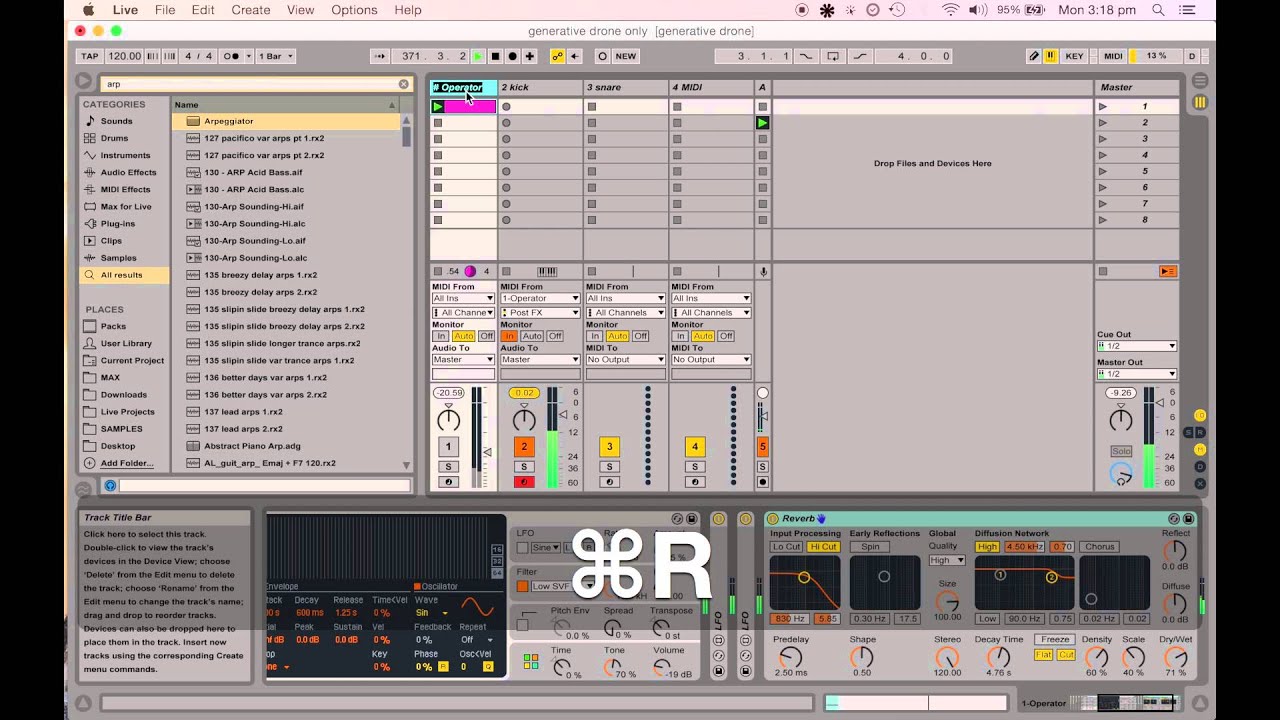The image size is (1280, 720).
Task: Click the TAP tempo button
Action: pos(90,56)
